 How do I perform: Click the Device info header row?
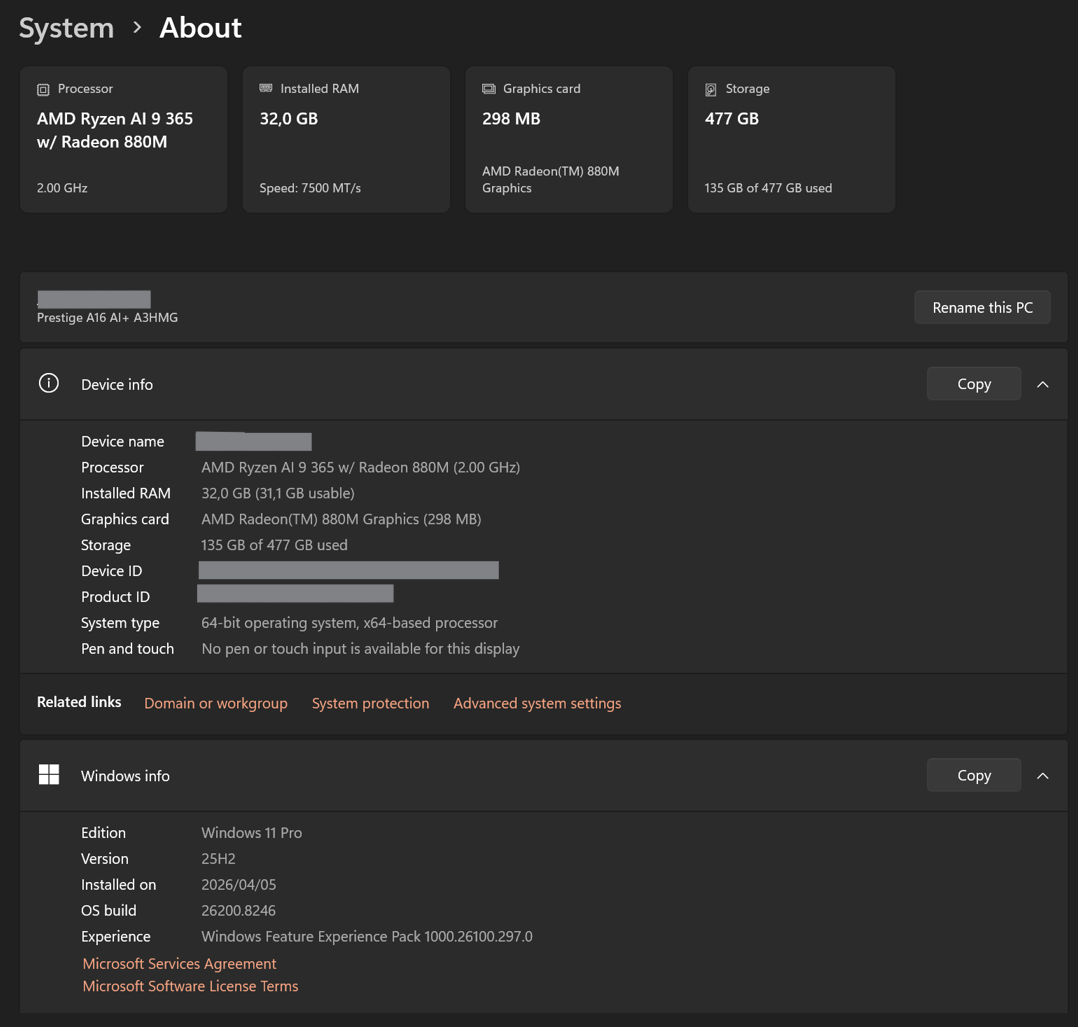[543, 384]
